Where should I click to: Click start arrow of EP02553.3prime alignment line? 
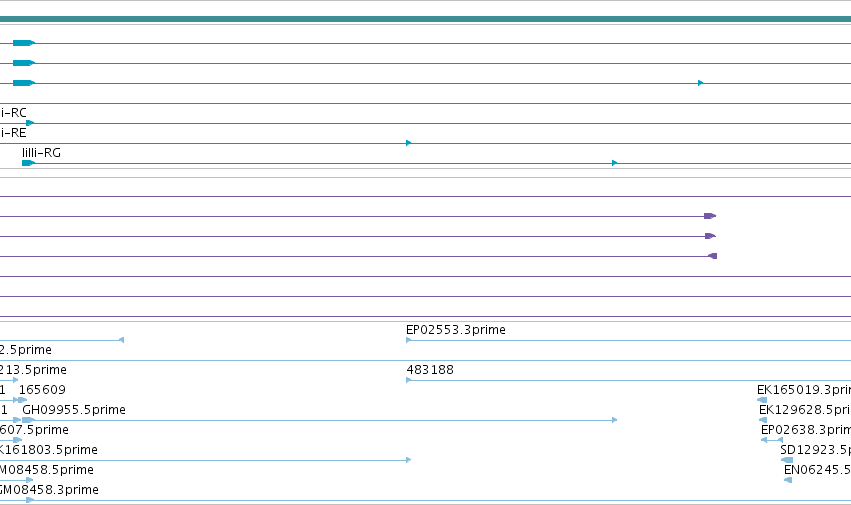[409, 340]
